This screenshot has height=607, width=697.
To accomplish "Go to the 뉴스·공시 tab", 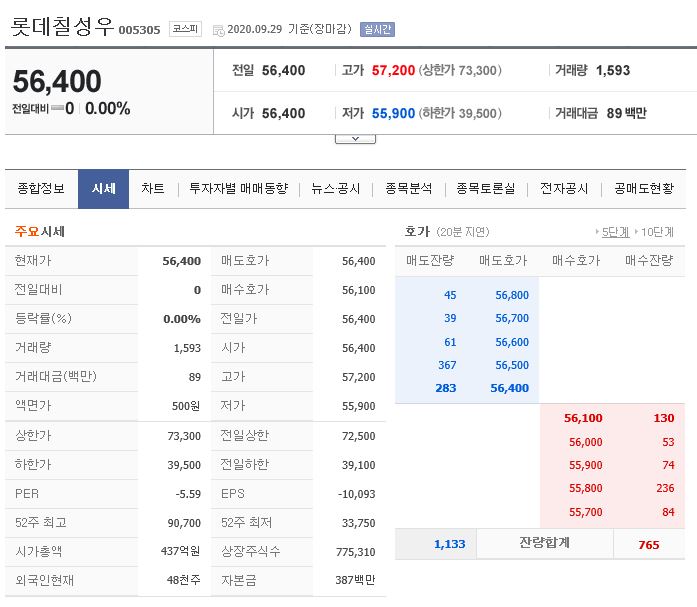I will point(336,188).
